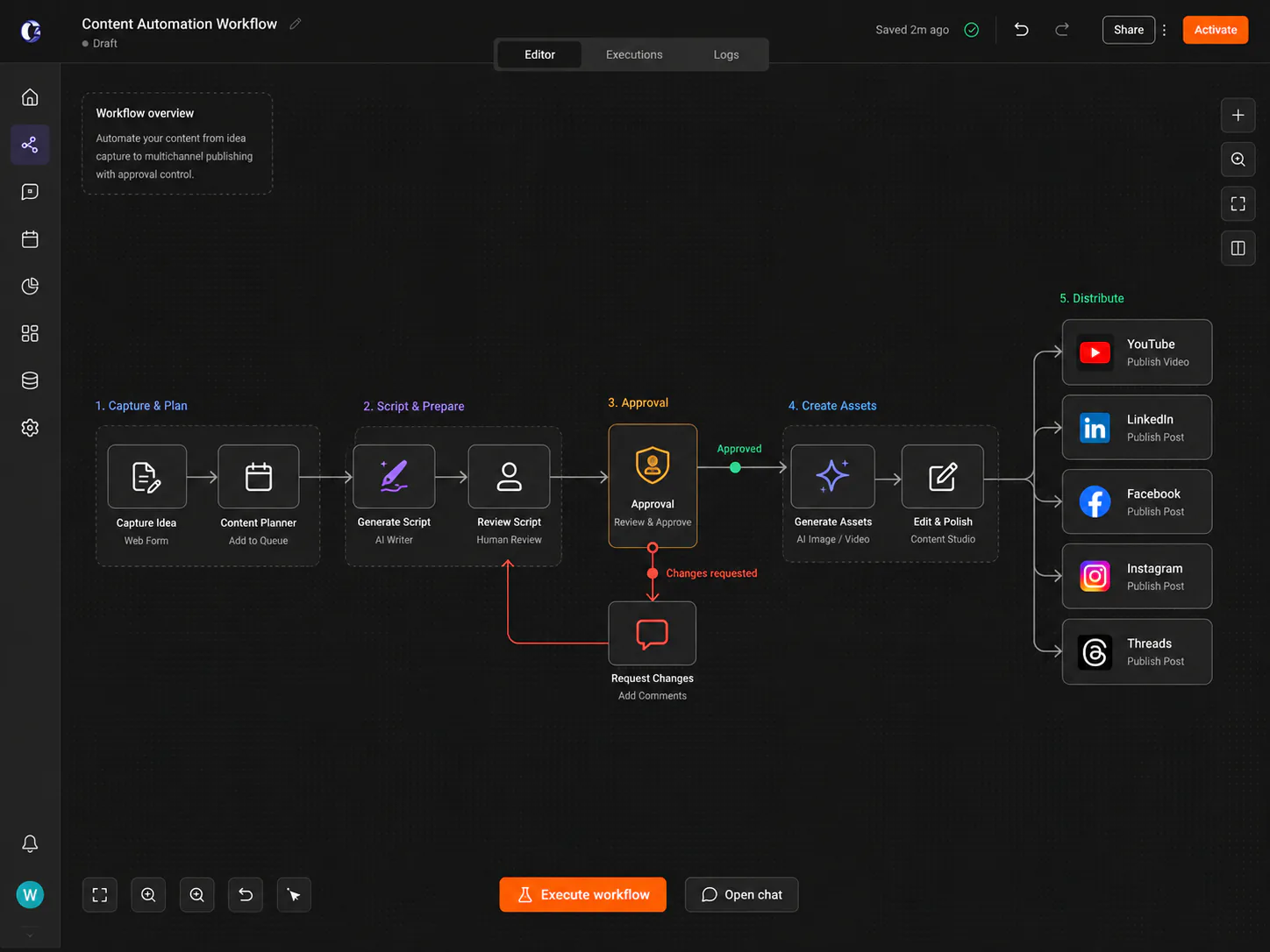Redo with the top bar arrow

[x=1062, y=30]
